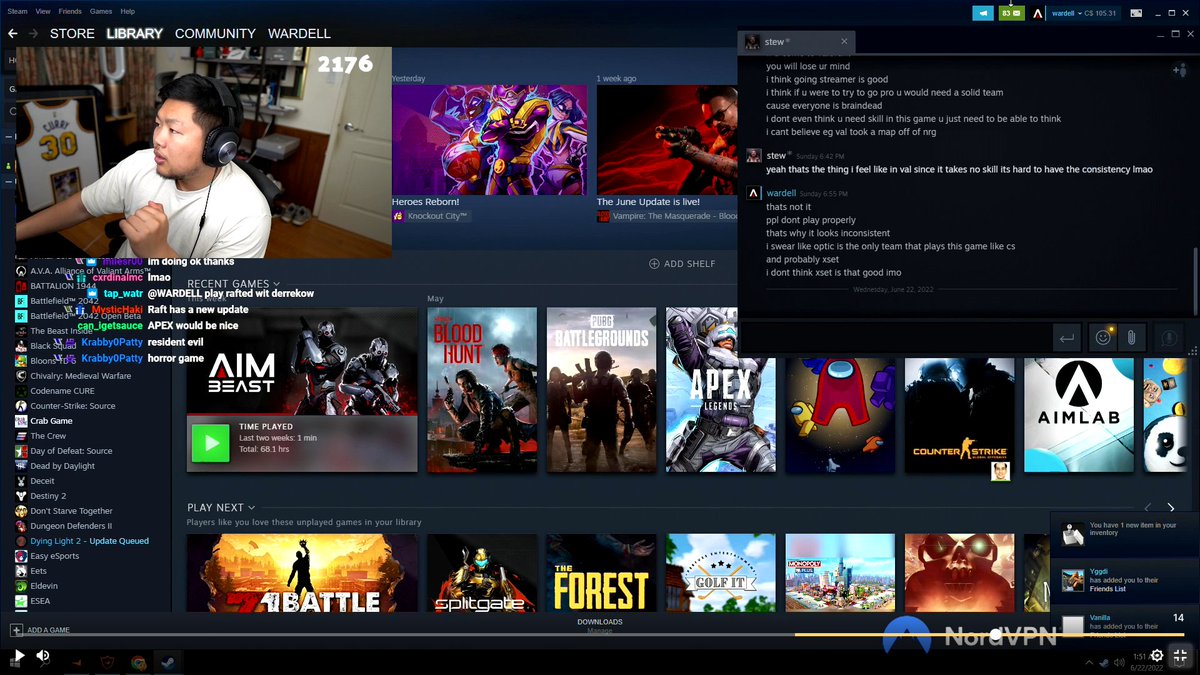The width and height of the screenshot is (1200, 675).
Task: Select Don't Starve Together in the game list
Action: [x=71, y=511]
